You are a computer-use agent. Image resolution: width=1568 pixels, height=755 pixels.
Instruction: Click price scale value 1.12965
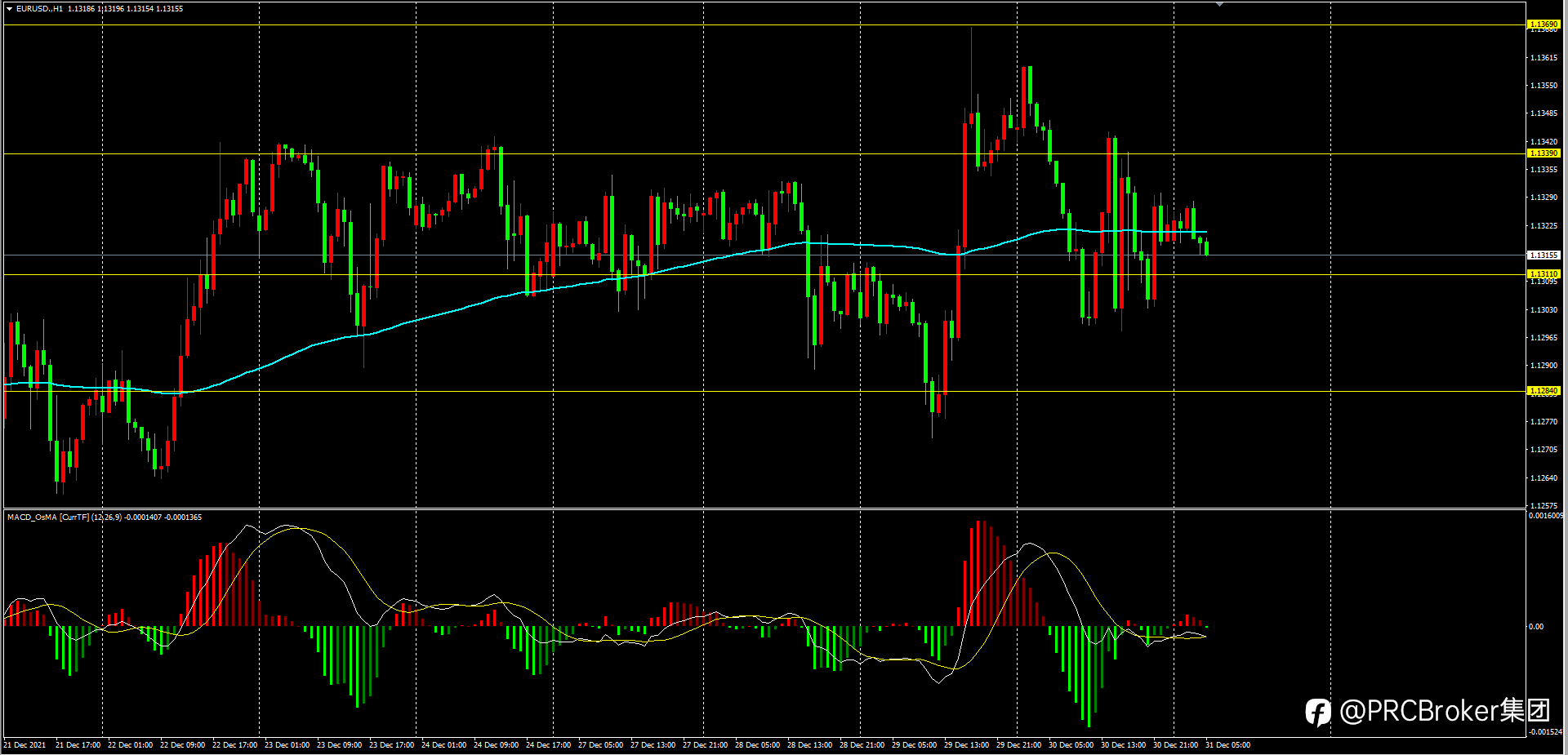point(1543,338)
